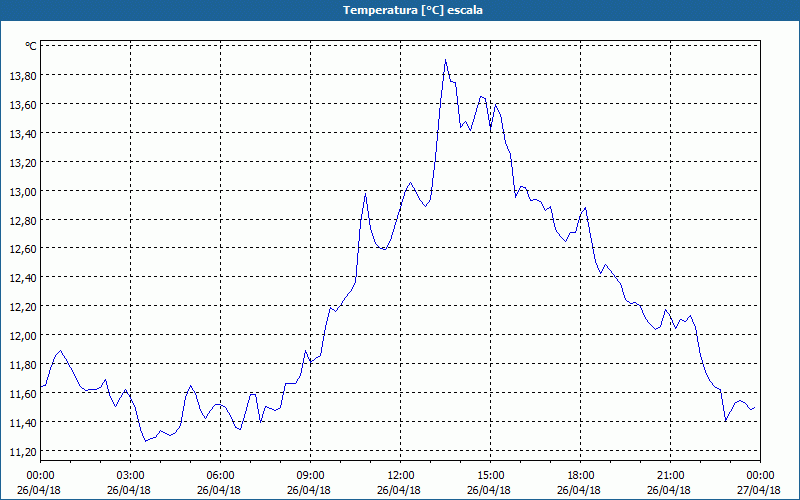
Task: Select the 12,20 y-axis label
Action: (x=23, y=307)
